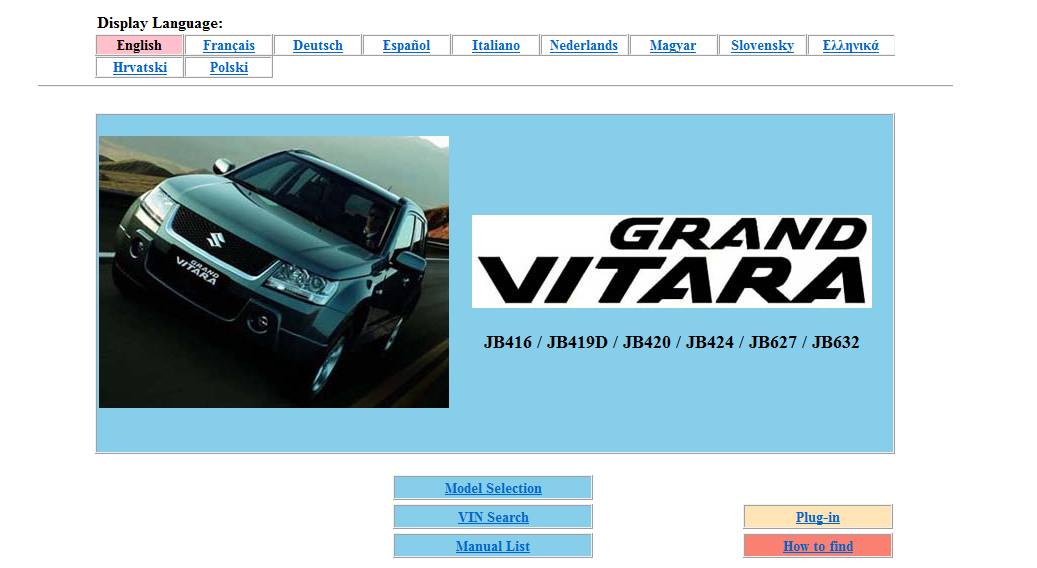Set language to Ελληνικά
Image resolution: width=1037 pixels, height=568 pixels.
[x=850, y=46]
